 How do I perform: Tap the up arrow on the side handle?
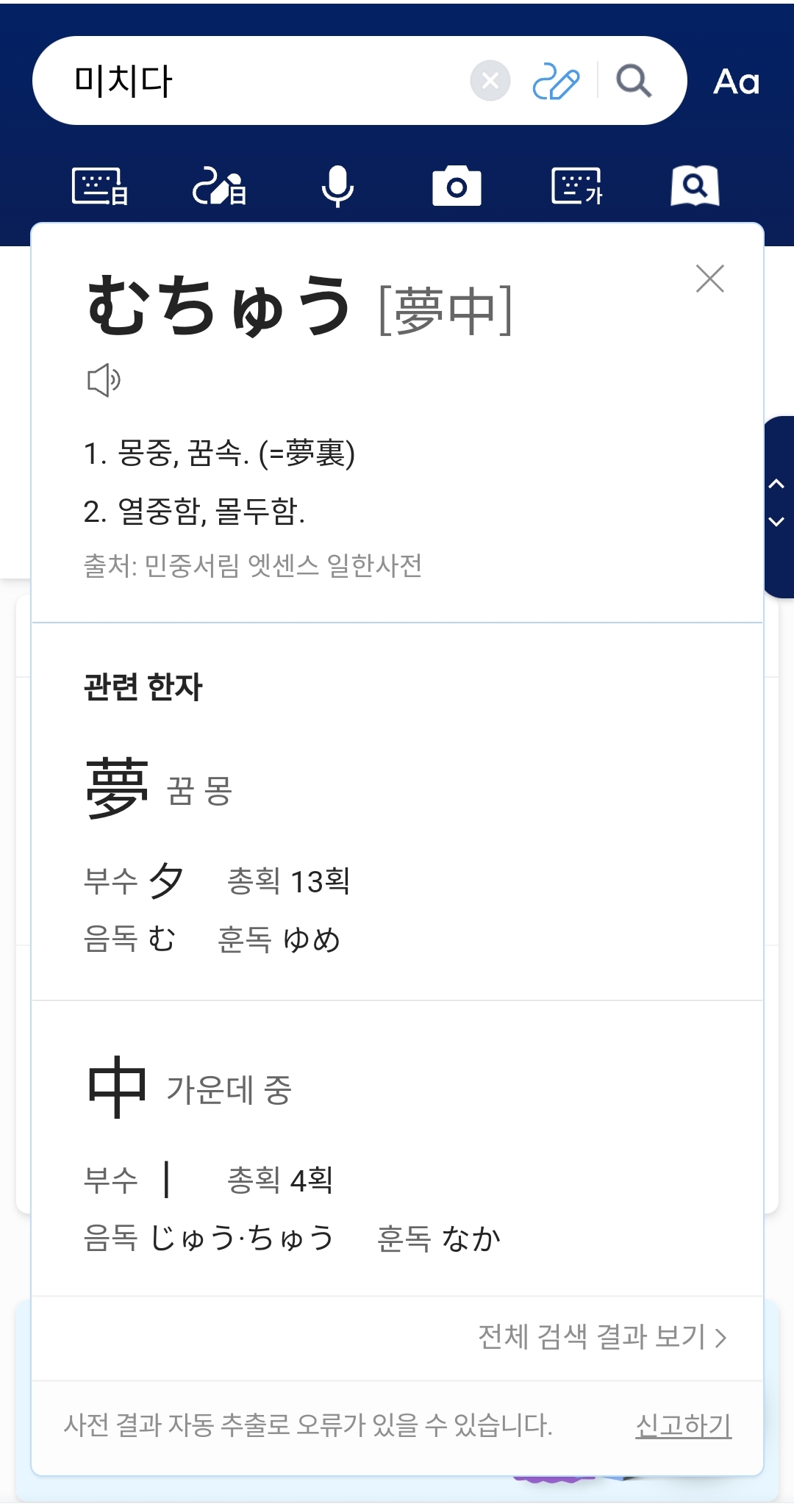pyautogui.click(x=776, y=484)
